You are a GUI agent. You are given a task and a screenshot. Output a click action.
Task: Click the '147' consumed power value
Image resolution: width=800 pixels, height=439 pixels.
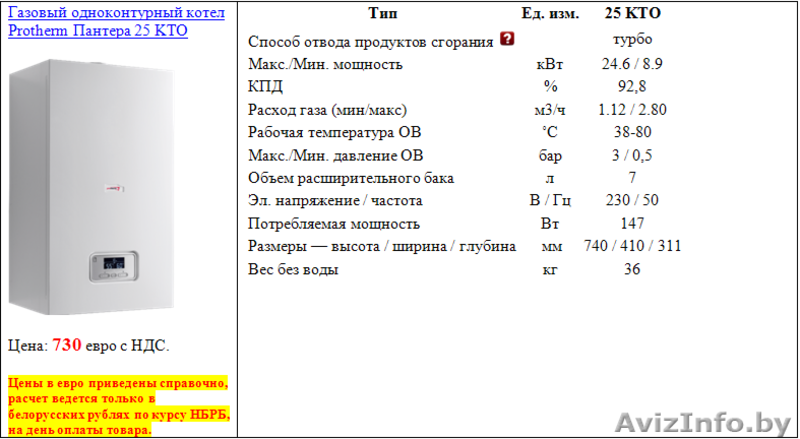633,223
